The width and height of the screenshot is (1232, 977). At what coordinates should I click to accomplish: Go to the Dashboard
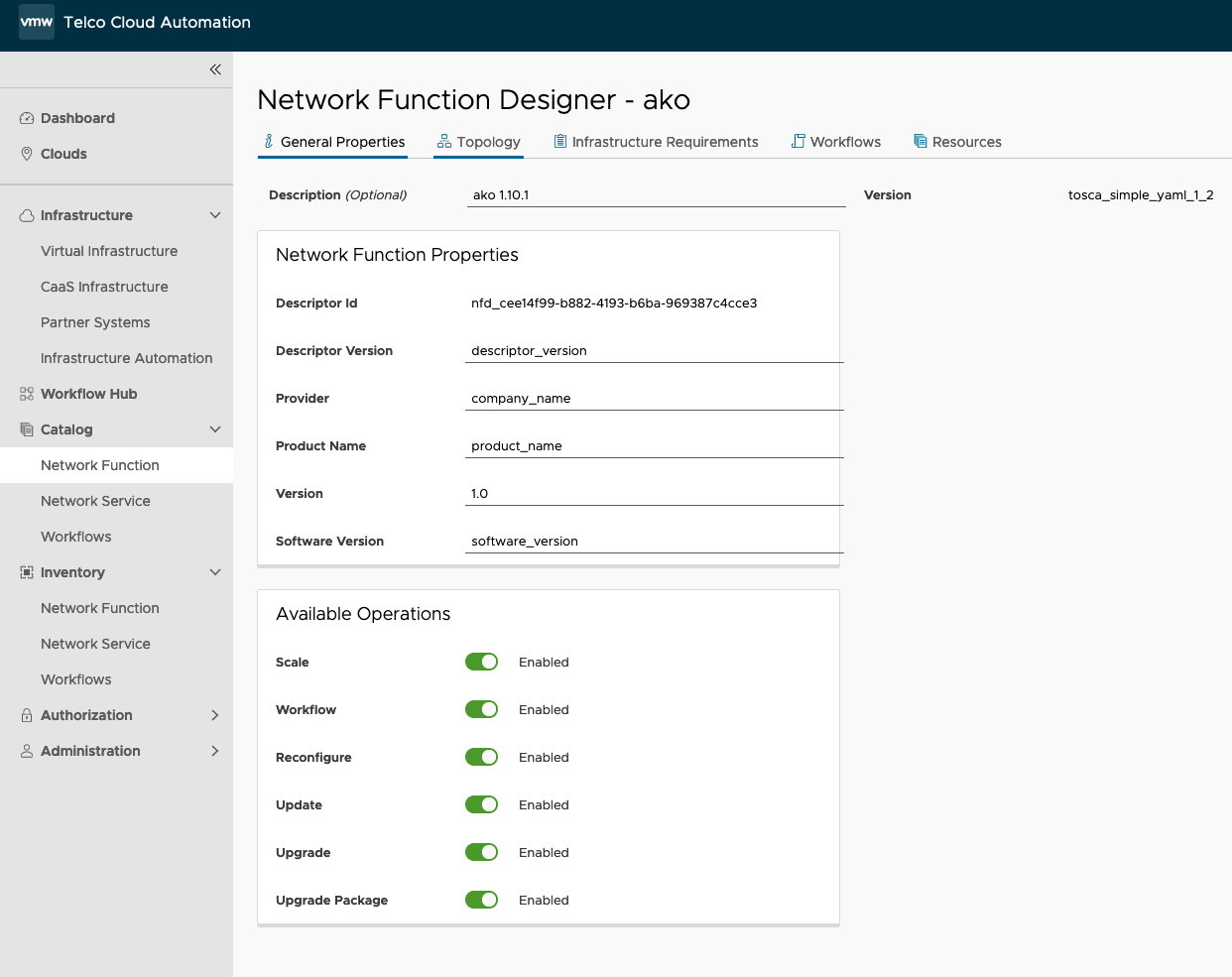point(76,118)
